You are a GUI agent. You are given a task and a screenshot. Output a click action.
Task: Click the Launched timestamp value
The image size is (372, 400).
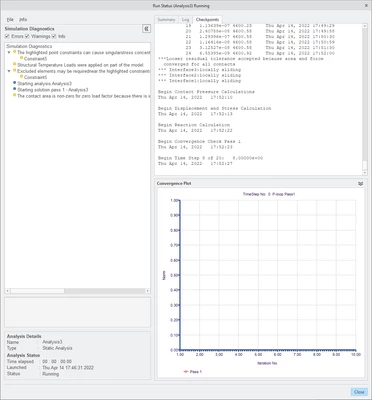pos(68,368)
